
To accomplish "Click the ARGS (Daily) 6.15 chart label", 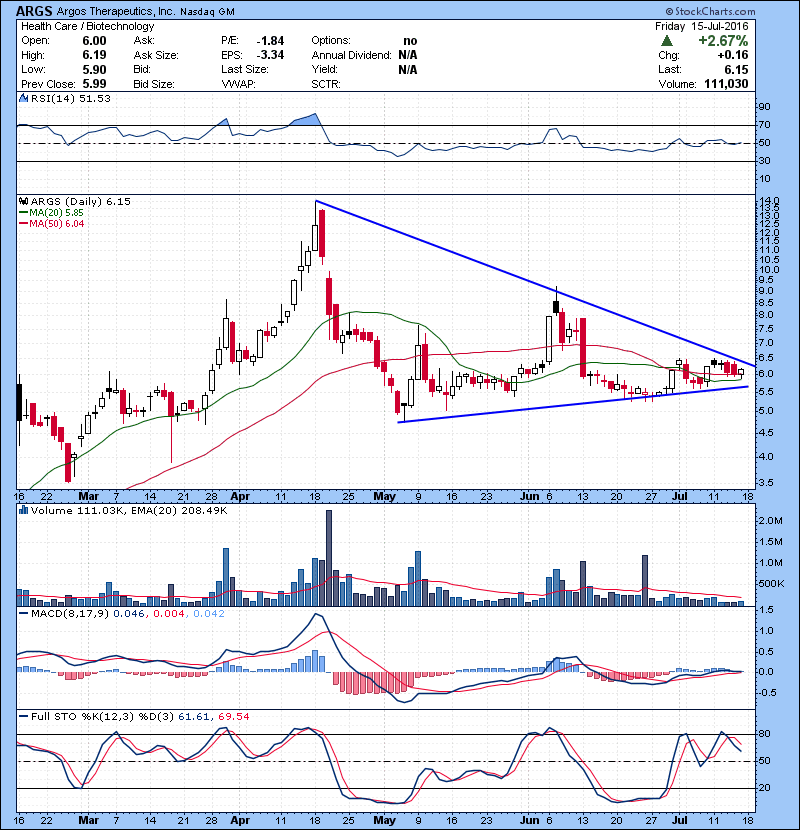I will (x=80, y=202).
